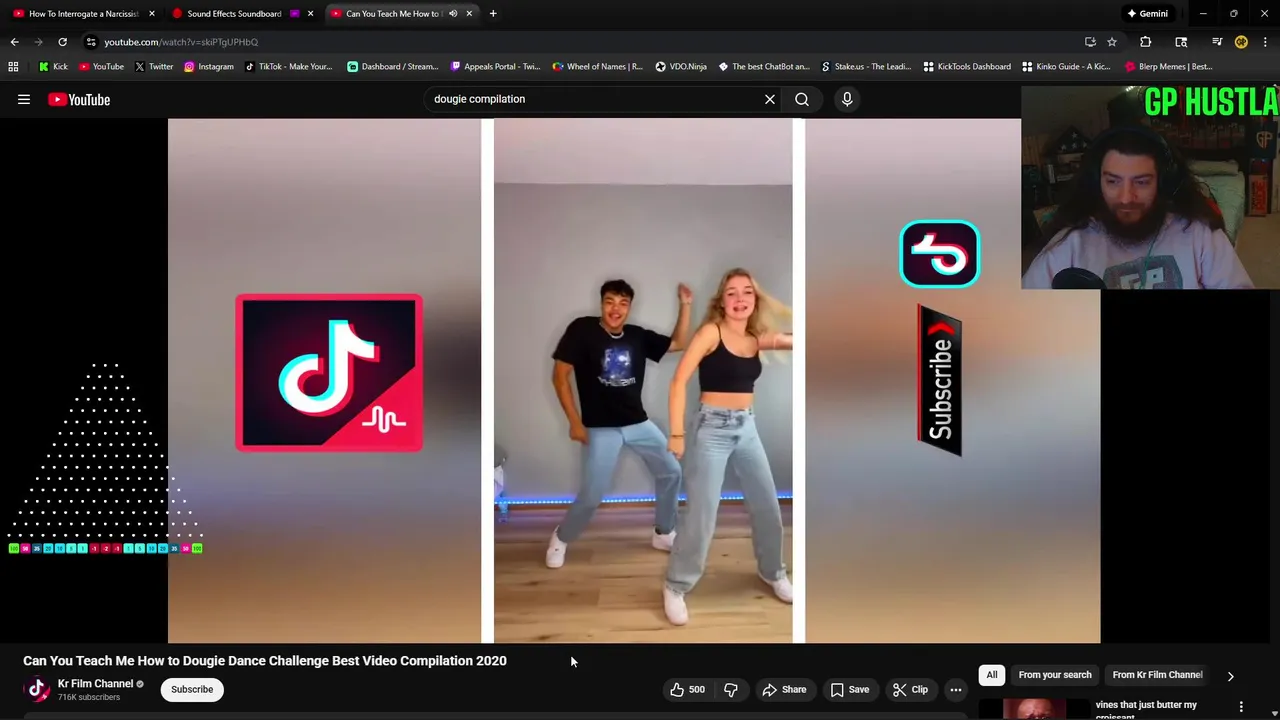Select the From Kr Film Channel chip
This screenshot has width=1280, height=720.
(1157, 675)
